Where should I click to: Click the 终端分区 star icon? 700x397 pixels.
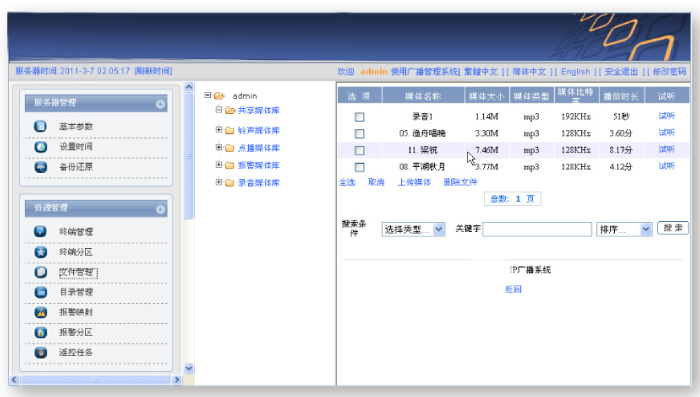41,252
